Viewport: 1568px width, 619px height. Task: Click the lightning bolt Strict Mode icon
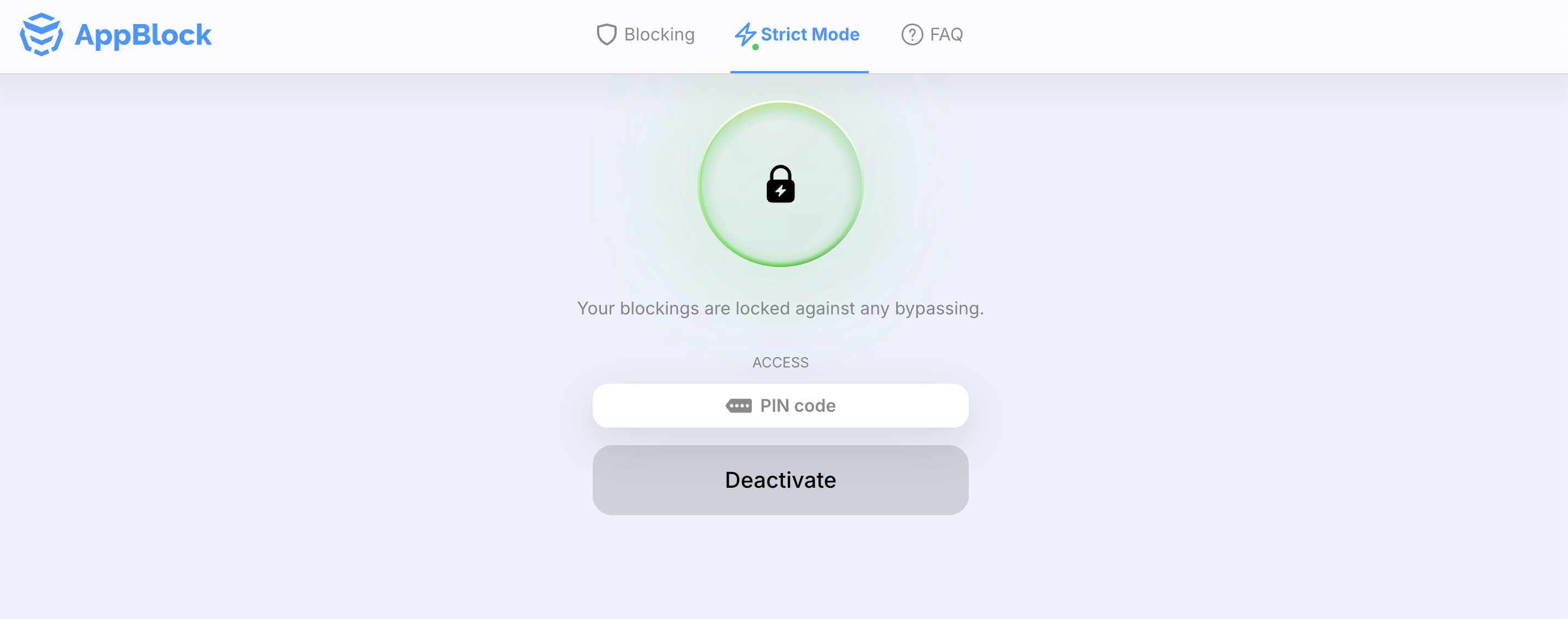click(x=745, y=33)
